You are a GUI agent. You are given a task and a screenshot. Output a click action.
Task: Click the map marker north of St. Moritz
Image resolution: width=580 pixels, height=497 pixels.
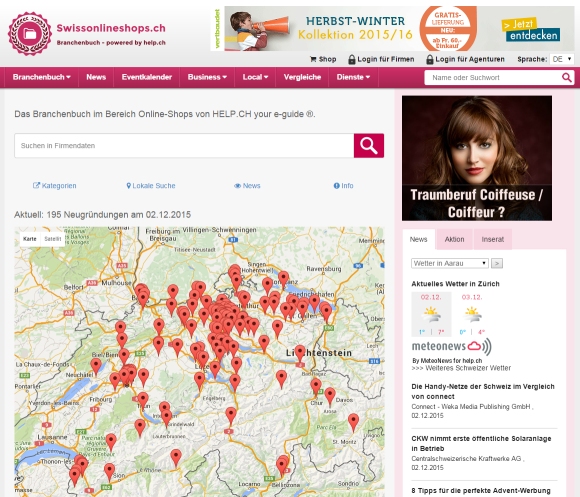coord(353,423)
